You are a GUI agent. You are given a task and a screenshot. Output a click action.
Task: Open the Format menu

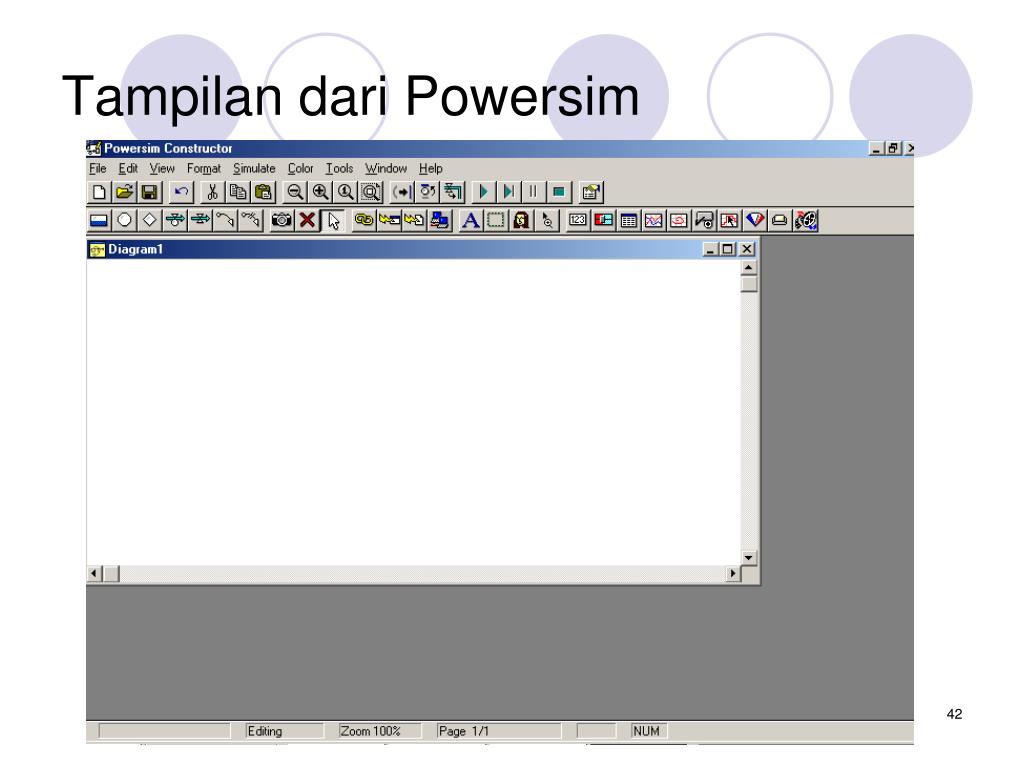[x=204, y=168]
